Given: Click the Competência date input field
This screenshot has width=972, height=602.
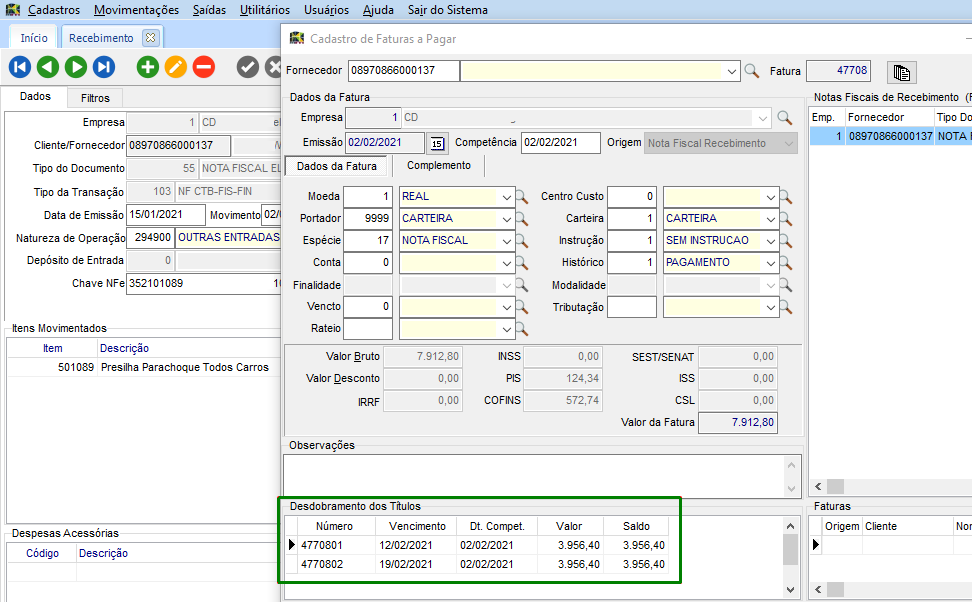Looking at the screenshot, I should tap(560, 143).
